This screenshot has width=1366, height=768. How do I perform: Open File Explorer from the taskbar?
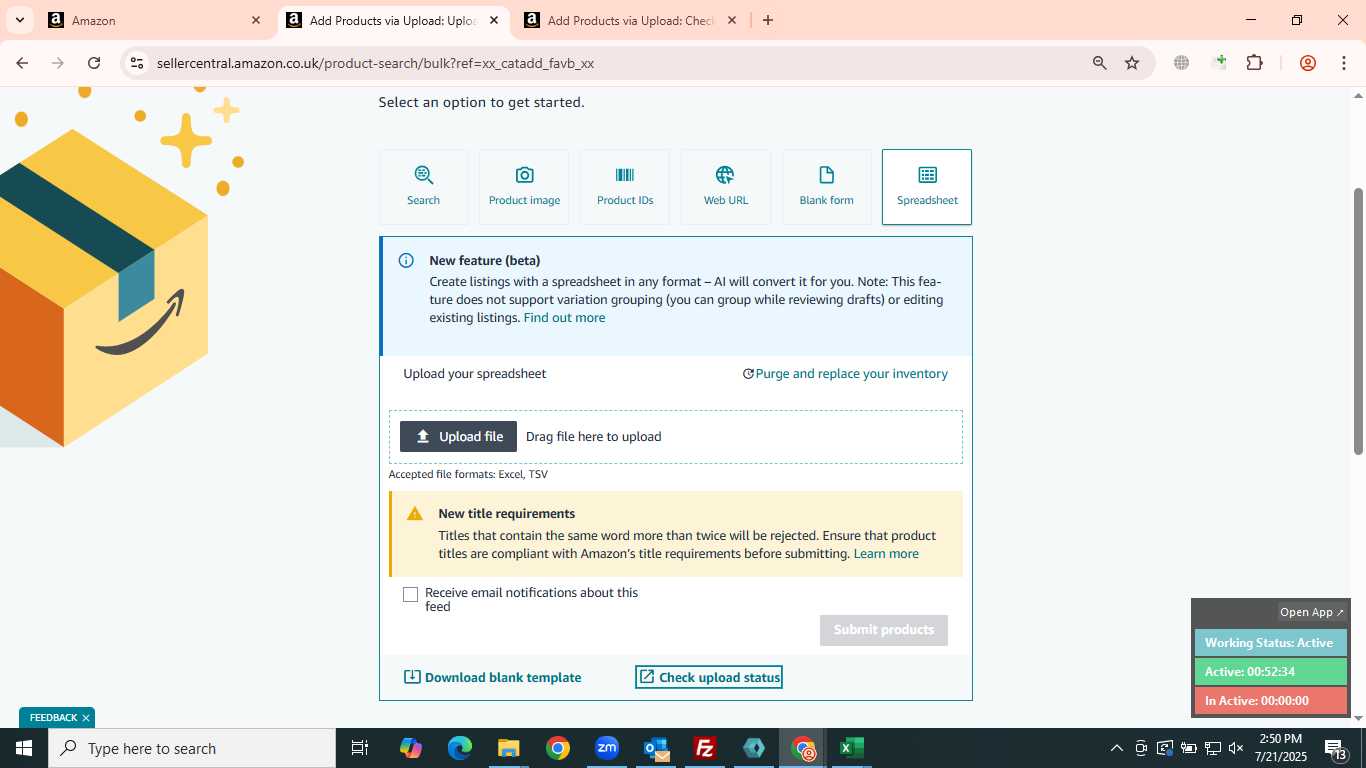click(509, 748)
